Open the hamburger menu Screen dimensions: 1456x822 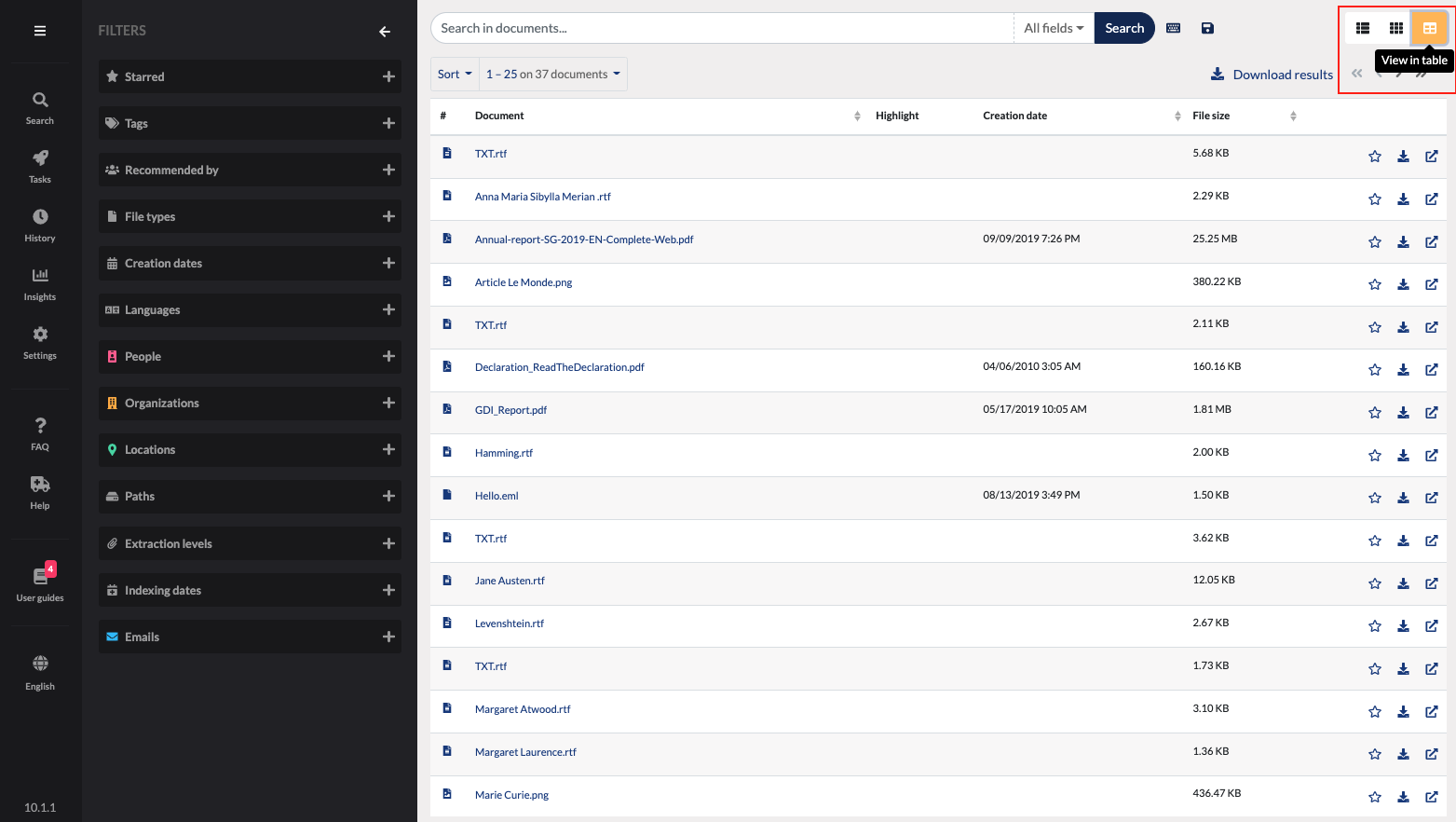pos(40,31)
